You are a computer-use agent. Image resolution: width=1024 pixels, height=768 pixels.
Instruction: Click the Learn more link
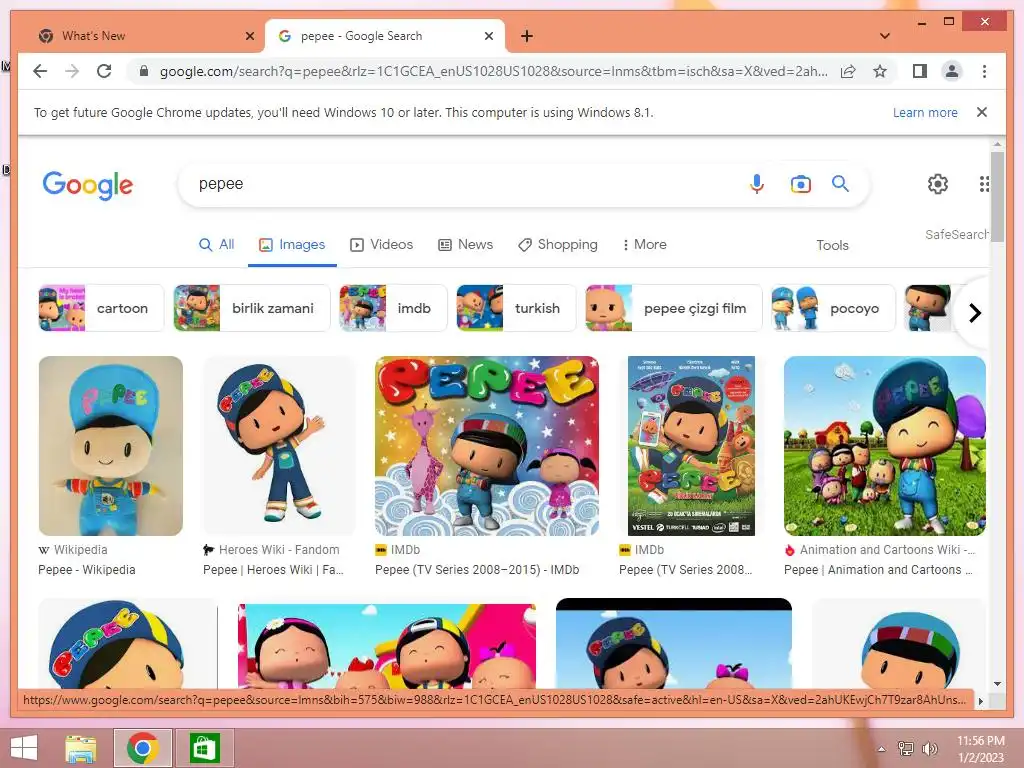pos(925,112)
